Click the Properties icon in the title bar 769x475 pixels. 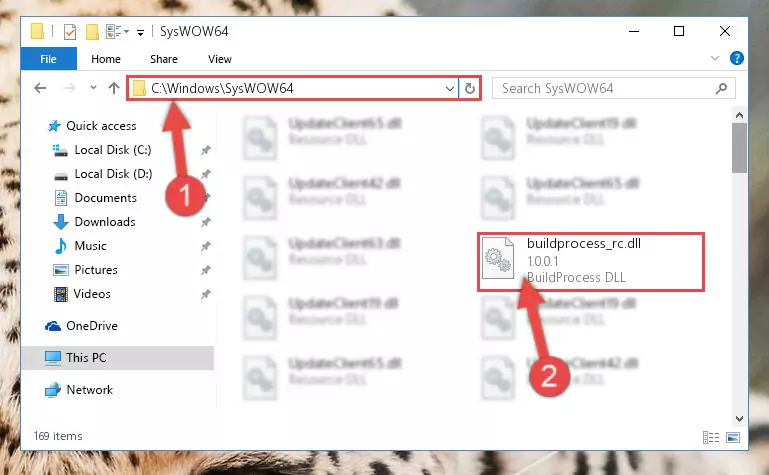point(70,32)
